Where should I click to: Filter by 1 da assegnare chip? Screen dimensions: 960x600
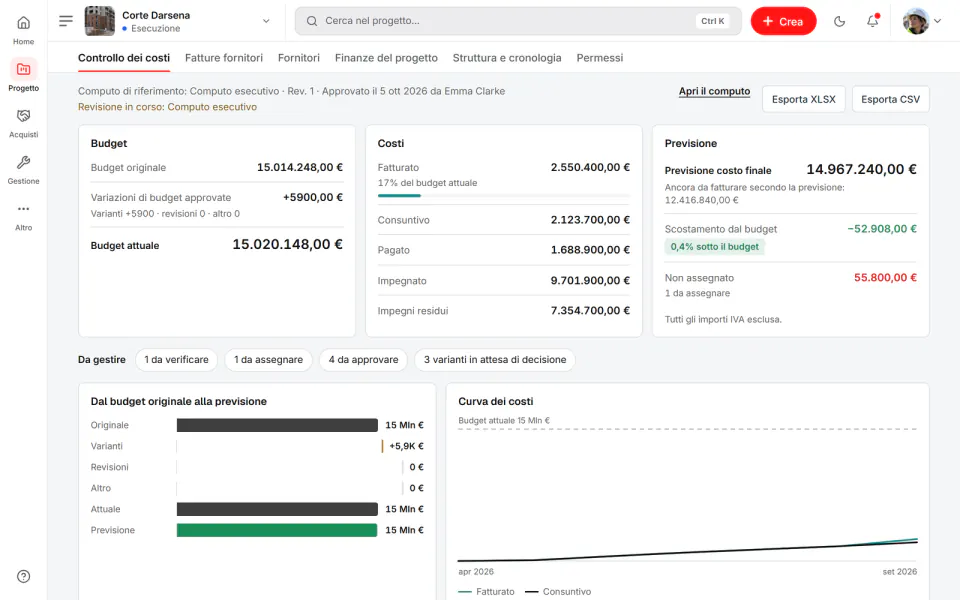268,359
